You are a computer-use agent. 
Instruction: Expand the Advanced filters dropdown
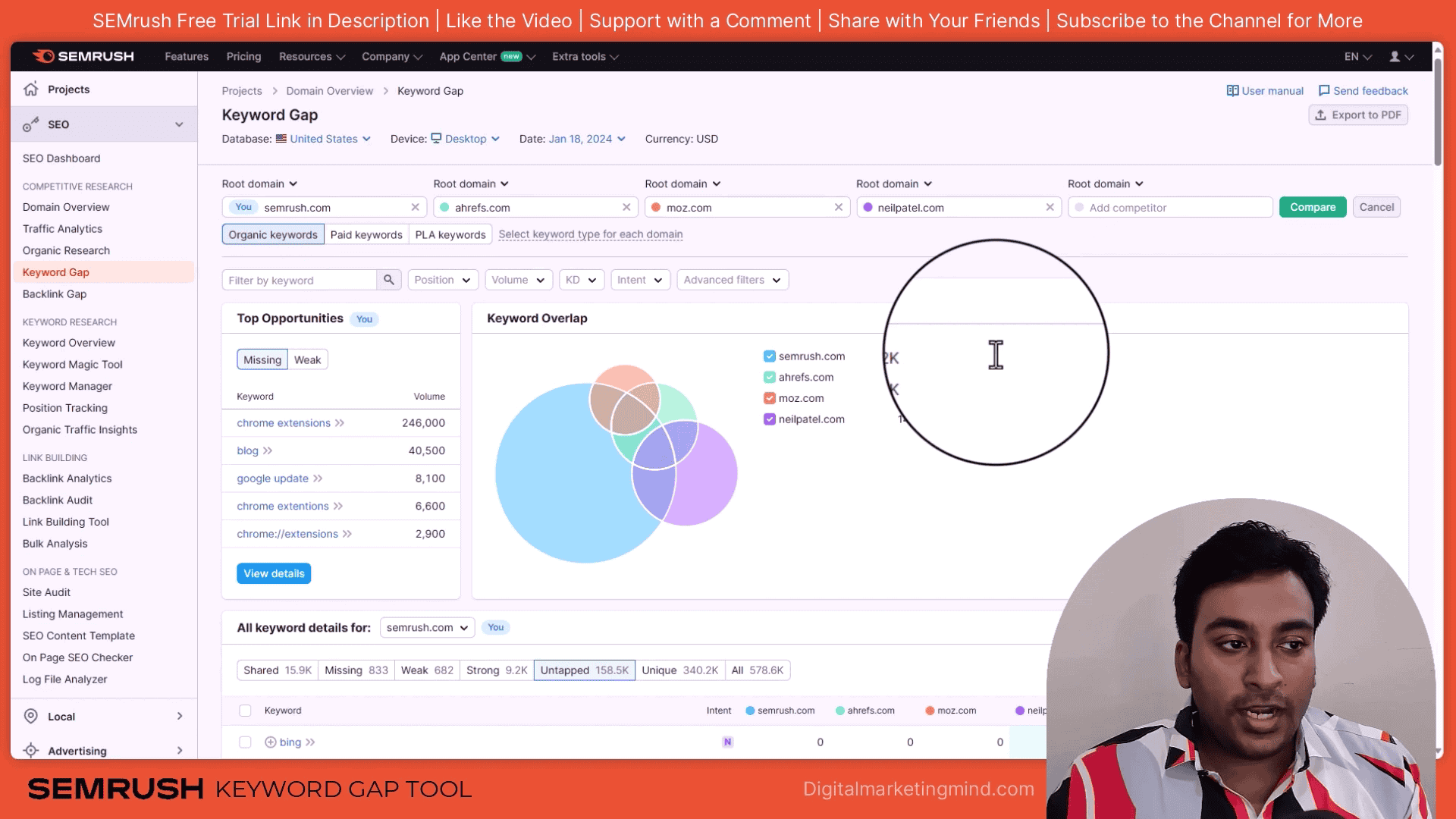[732, 280]
